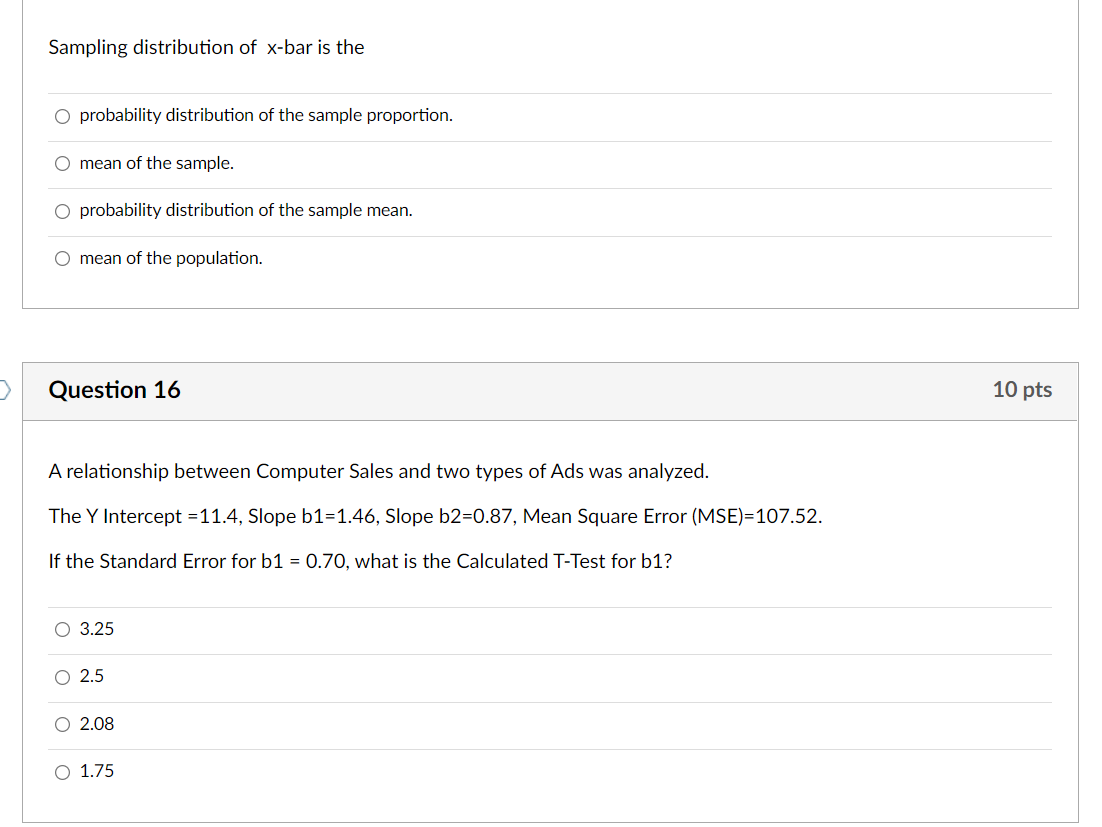The height and width of the screenshot is (827, 1102).
Task: Click the text "Sampling distribution of x-bar is the"
Action: pyautogui.click(x=206, y=47)
